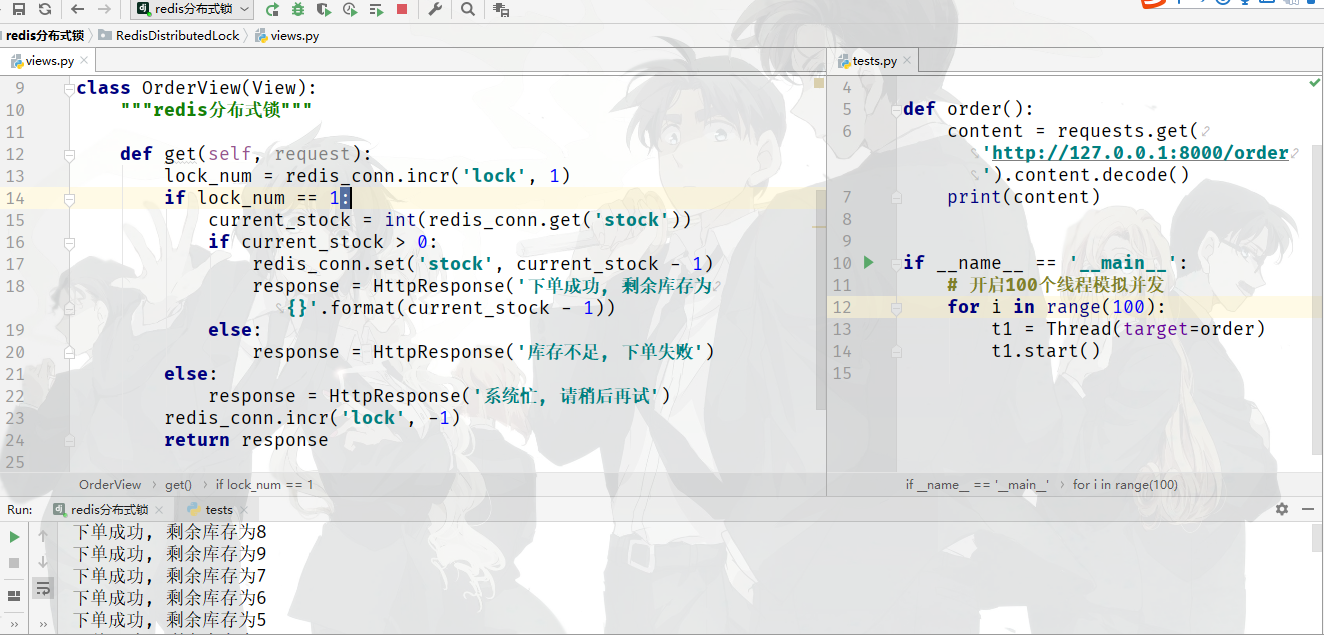
Task: Close the views.py editor tab
Action: pos(86,61)
